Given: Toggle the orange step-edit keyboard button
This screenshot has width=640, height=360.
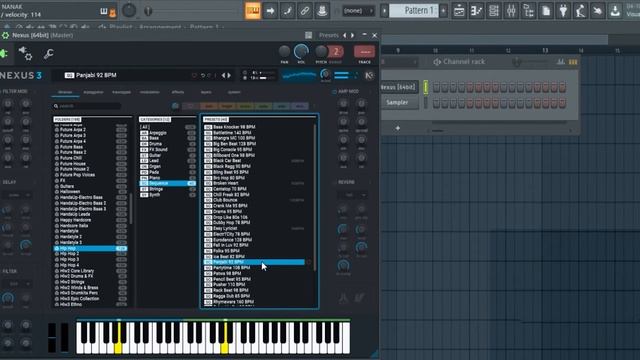Looking at the screenshot, I should pyautogui.click(x=253, y=11).
